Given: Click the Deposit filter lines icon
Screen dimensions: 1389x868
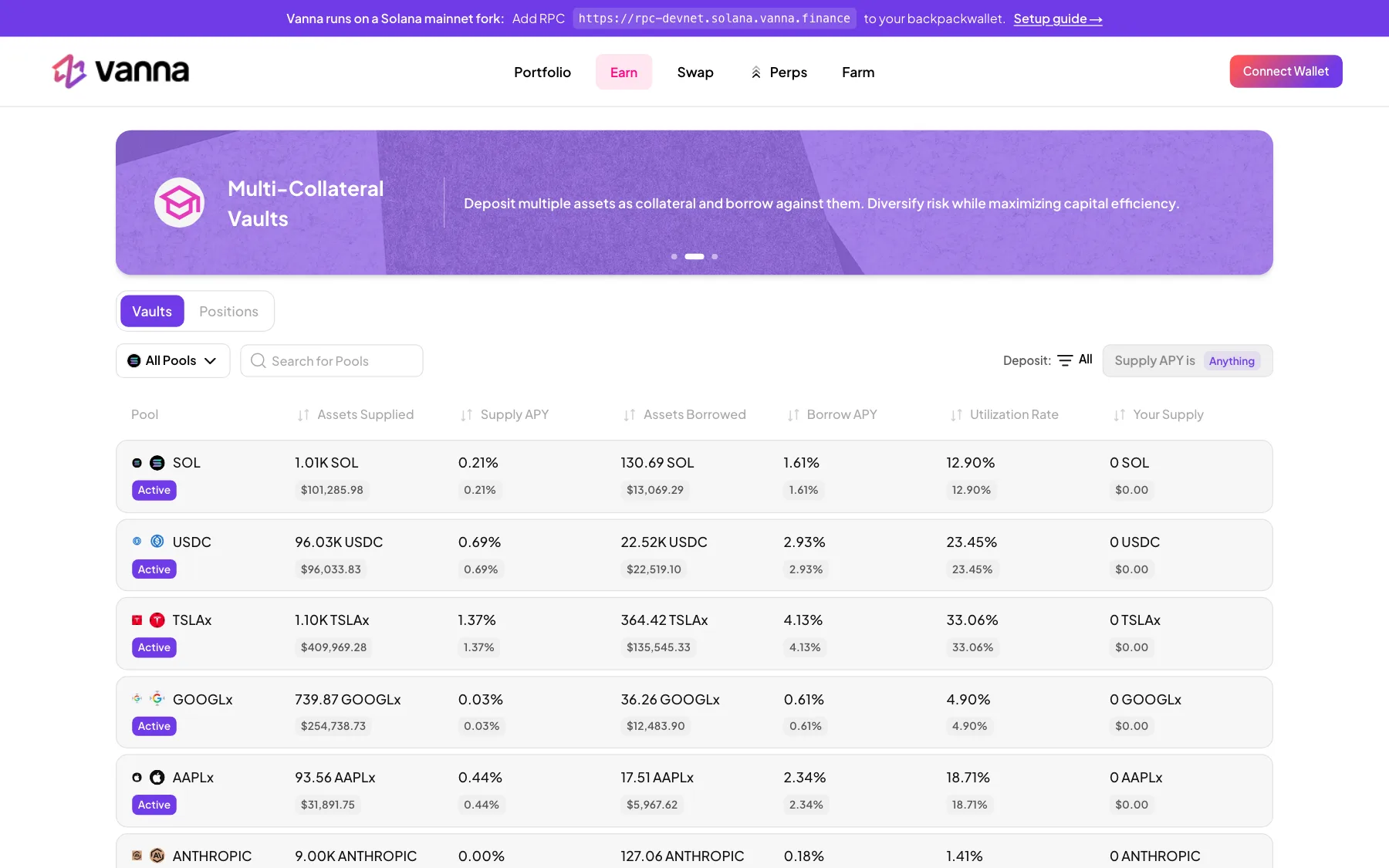Looking at the screenshot, I should coord(1065,360).
